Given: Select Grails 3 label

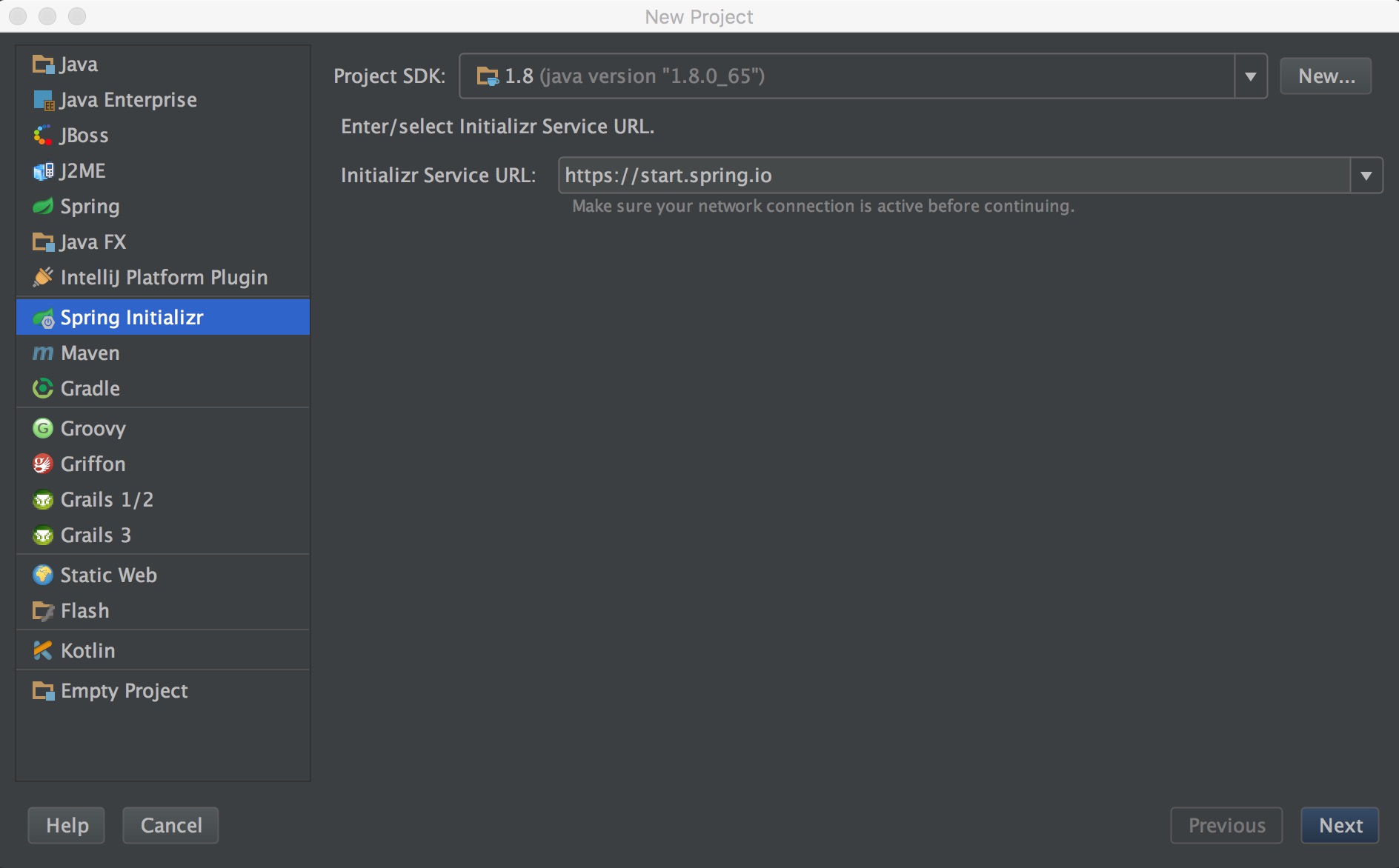Looking at the screenshot, I should [96, 535].
